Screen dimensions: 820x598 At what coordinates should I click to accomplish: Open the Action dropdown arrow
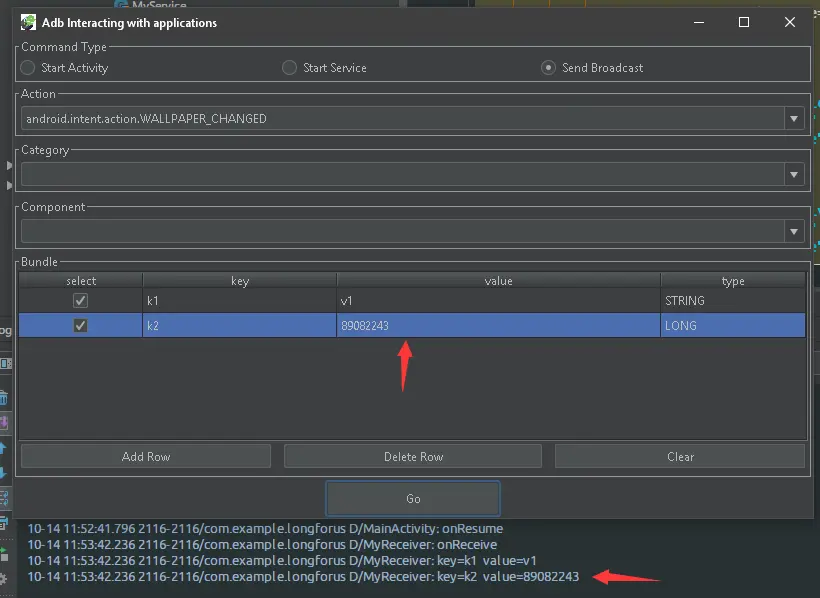click(794, 119)
